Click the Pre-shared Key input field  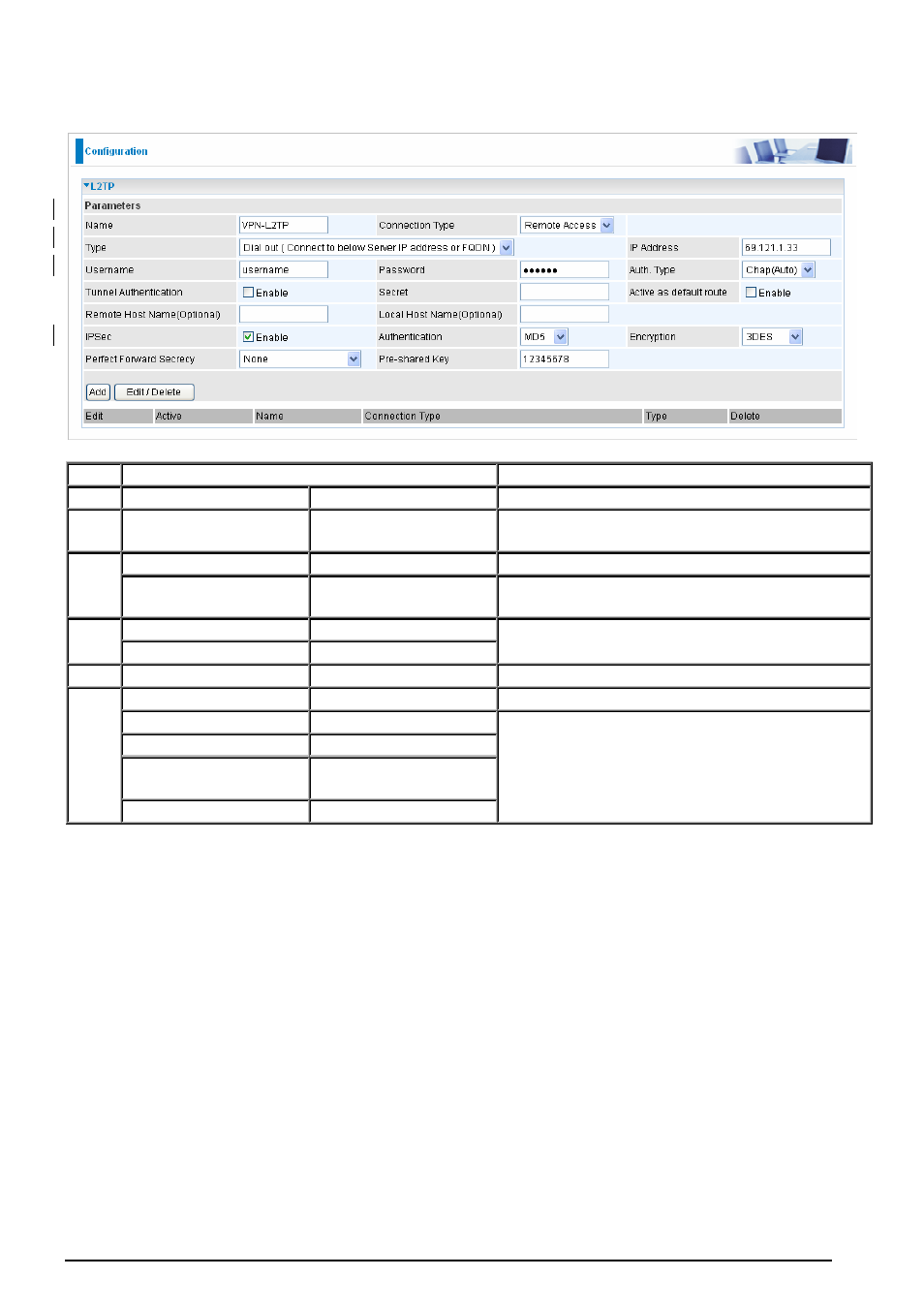[x=565, y=358]
